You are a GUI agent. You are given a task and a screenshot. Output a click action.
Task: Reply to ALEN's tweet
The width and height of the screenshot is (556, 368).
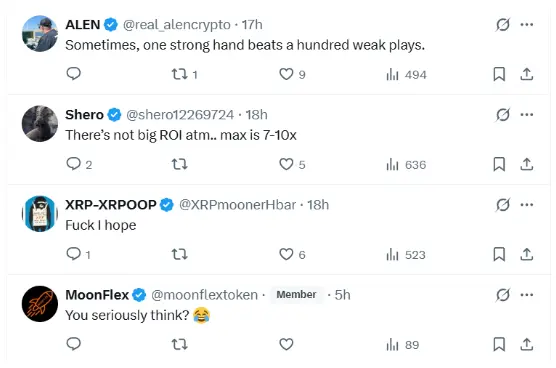(74, 74)
